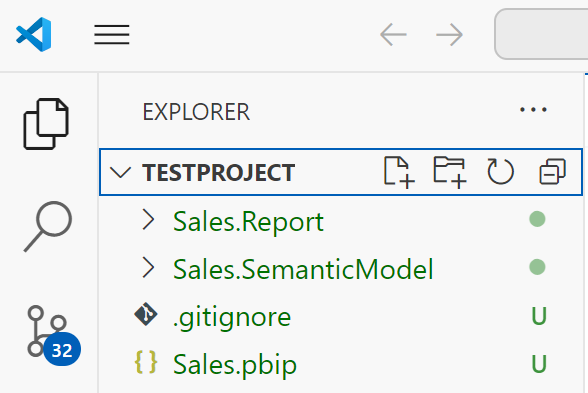Open the .gitignore file
Image resolution: width=588 pixels, height=393 pixels.
[340, 316]
